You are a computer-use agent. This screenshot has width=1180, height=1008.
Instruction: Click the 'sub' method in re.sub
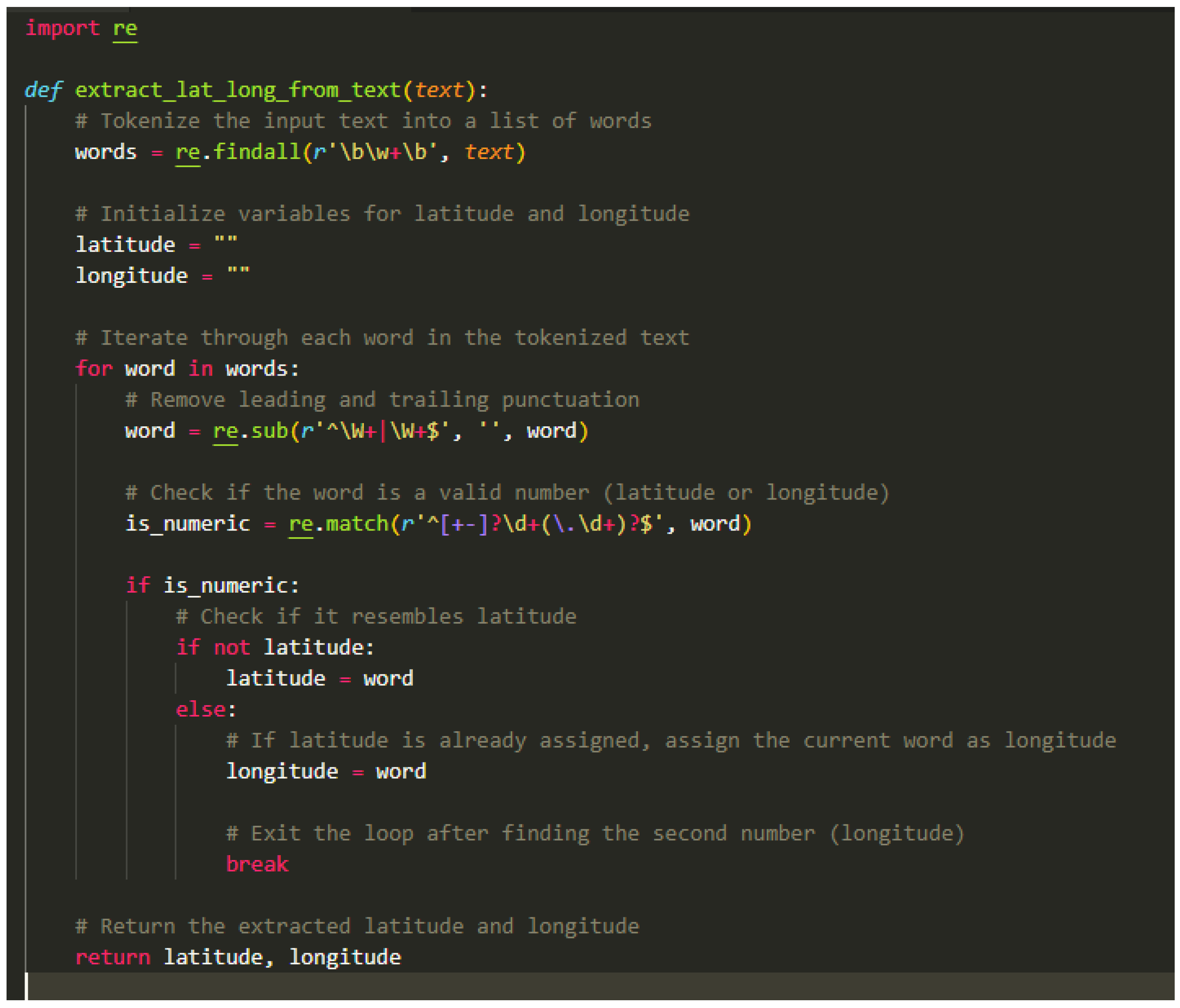click(x=269, y=430)
